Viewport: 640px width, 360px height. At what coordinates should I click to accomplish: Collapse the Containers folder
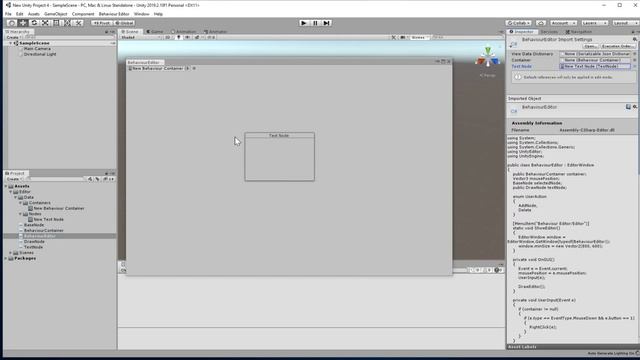20,203
